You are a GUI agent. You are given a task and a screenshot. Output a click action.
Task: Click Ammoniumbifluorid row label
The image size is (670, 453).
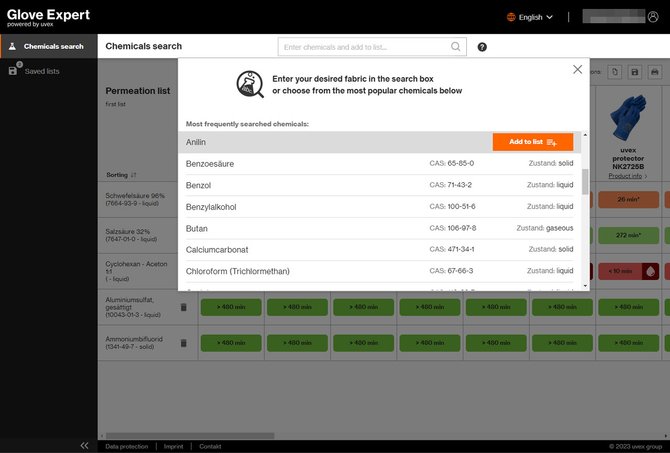point(134,343)
